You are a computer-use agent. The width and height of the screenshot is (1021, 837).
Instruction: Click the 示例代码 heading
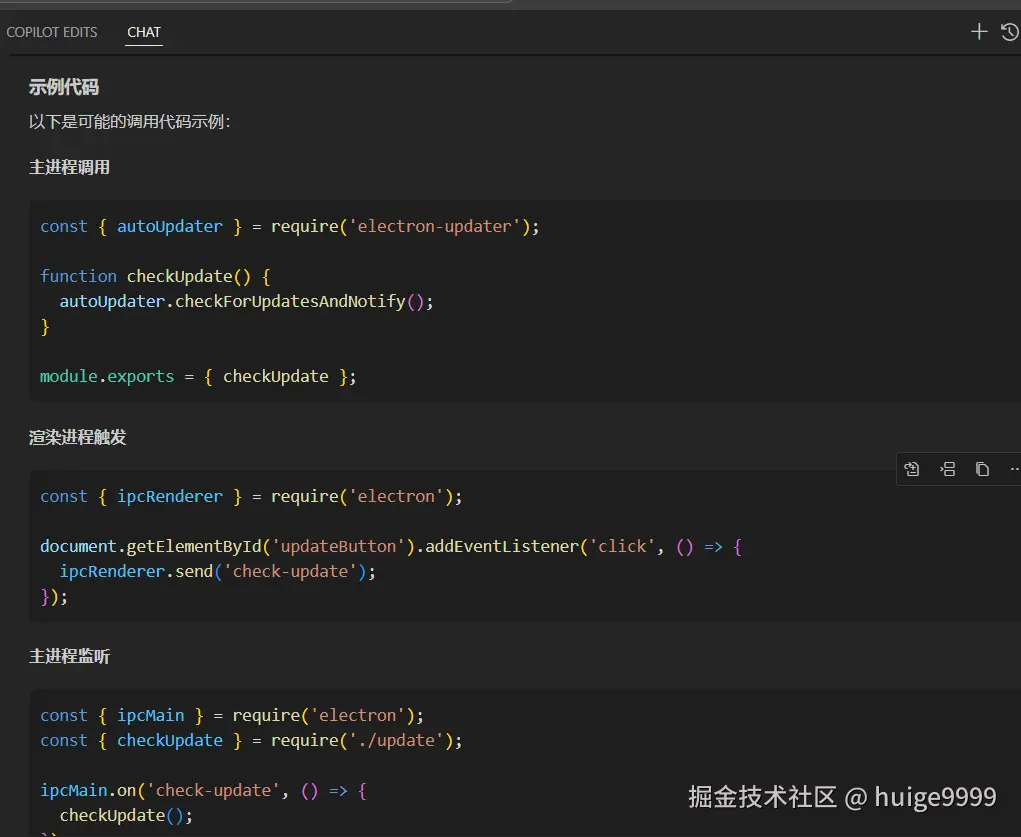coord(64,87)
